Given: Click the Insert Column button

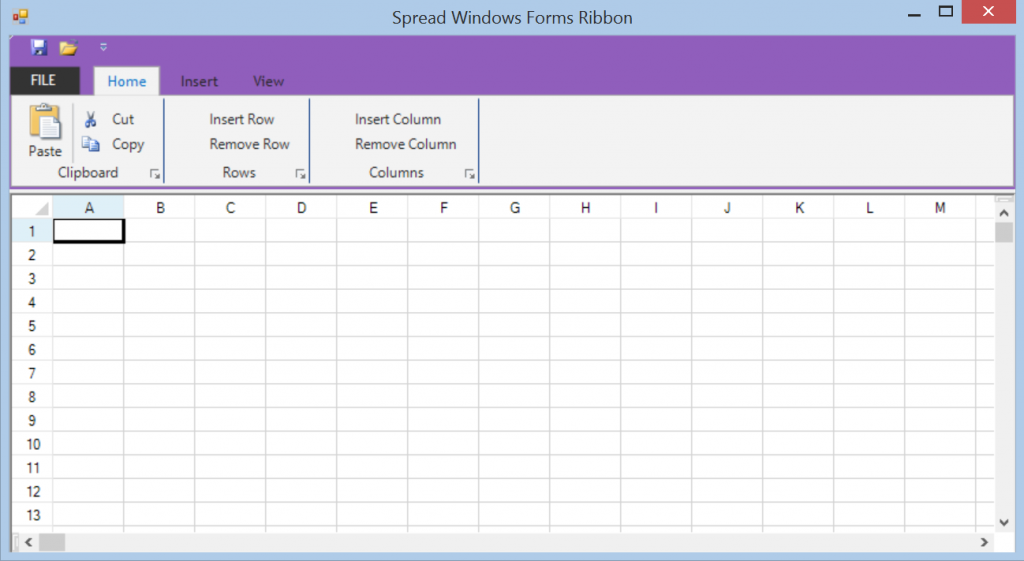Looking at the screenshot, I should tap(397, 119).
